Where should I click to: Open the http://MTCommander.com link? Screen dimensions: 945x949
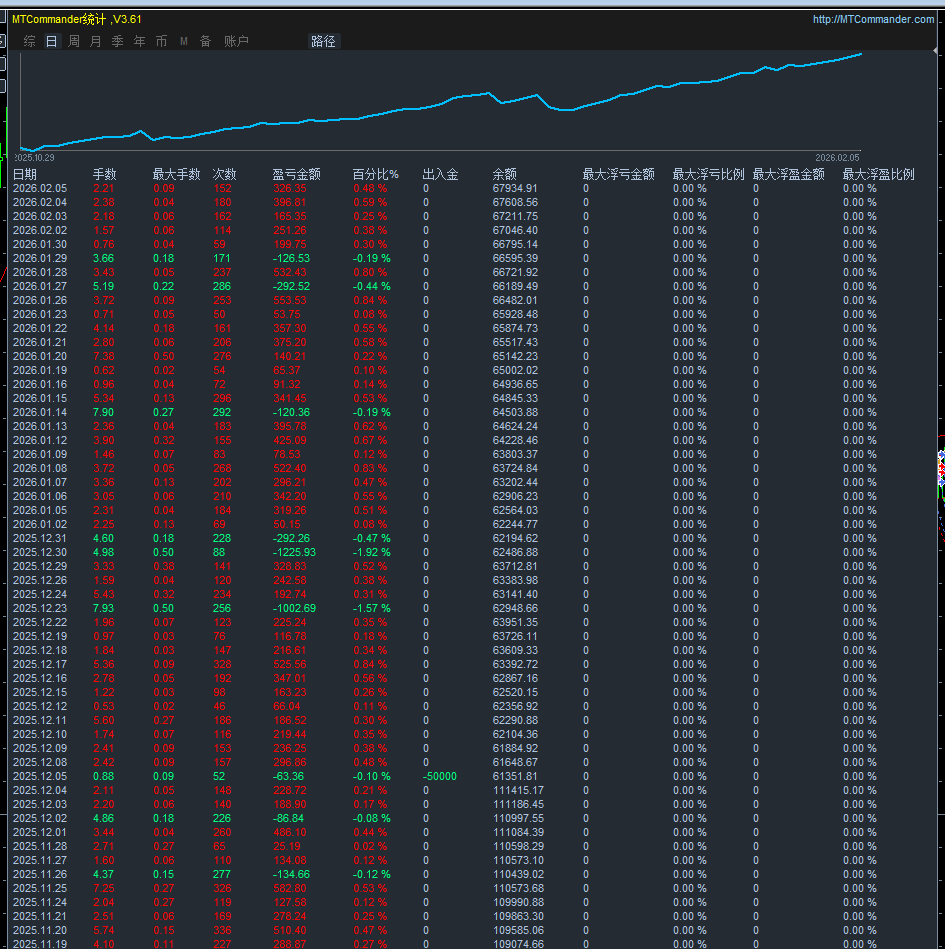coord(873,19)
